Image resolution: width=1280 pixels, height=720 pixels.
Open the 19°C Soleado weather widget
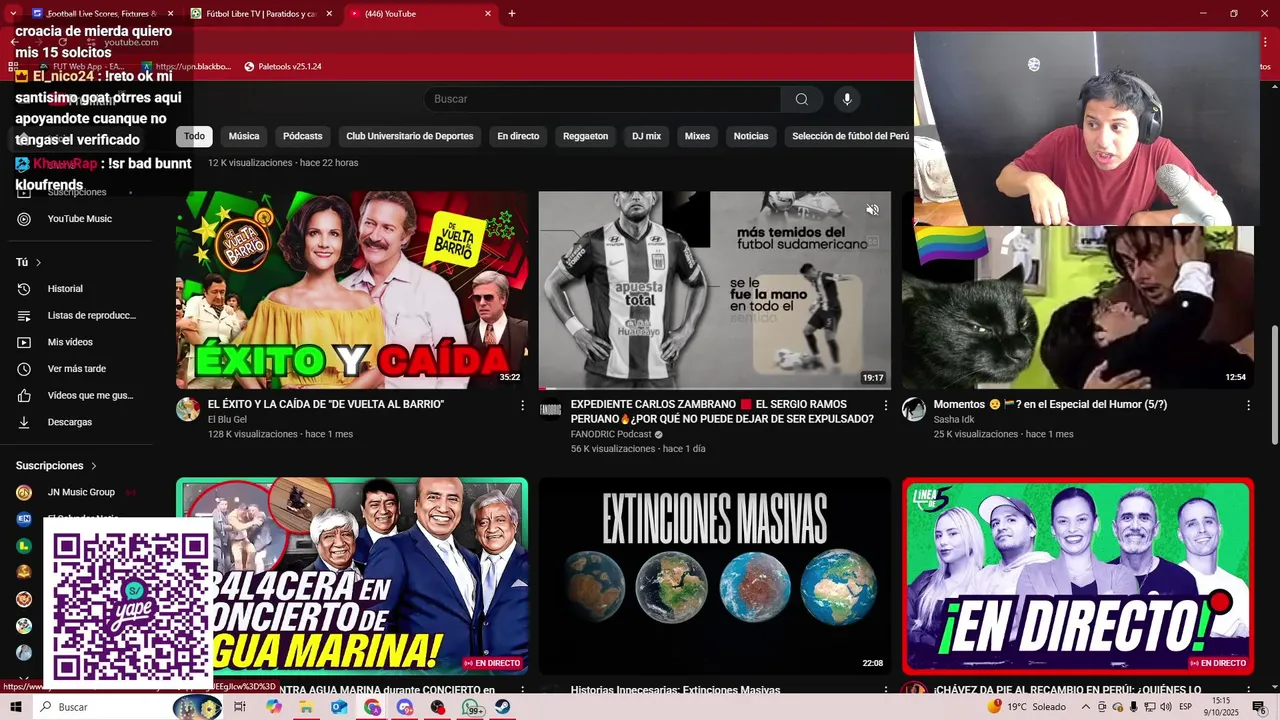[1026, 707]
